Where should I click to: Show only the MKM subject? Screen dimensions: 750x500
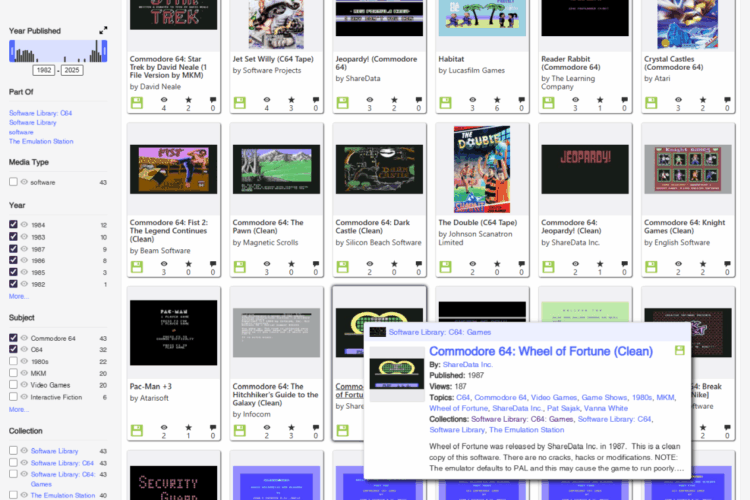[24, 373]
